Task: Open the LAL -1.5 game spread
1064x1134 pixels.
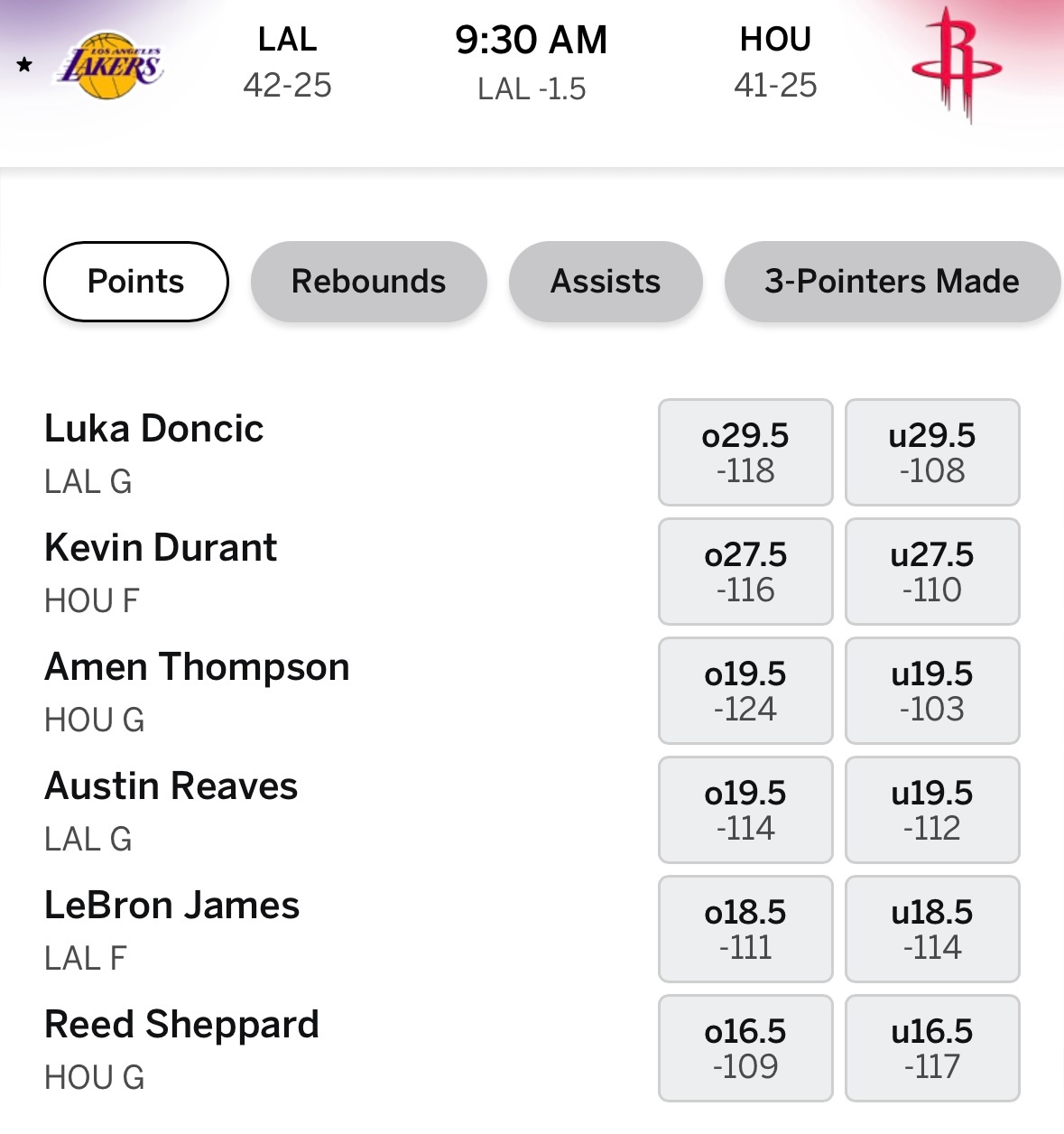Action: click(532, 88)
